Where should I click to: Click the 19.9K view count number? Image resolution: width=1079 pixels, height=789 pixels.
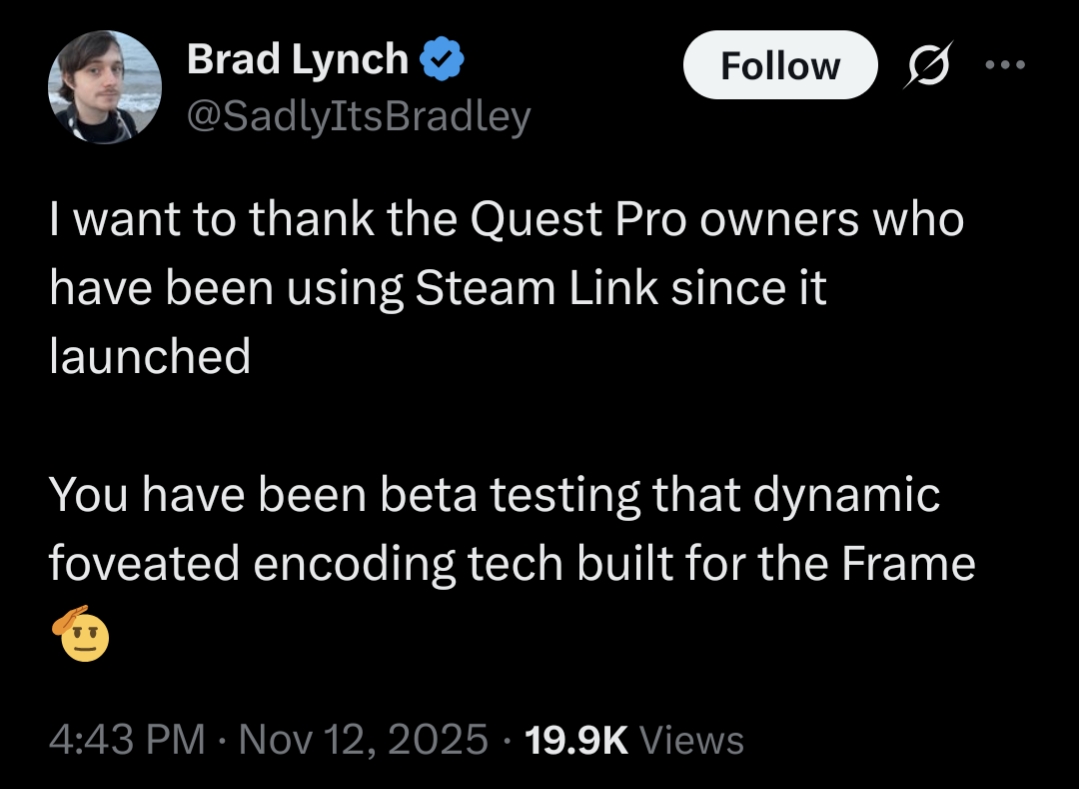(x=575, y=741)
